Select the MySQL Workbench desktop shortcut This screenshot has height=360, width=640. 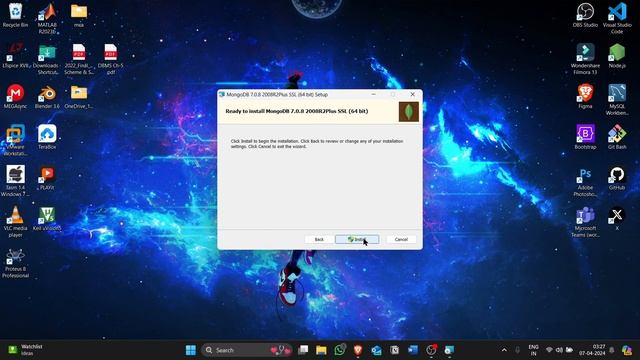pos(617,100)
